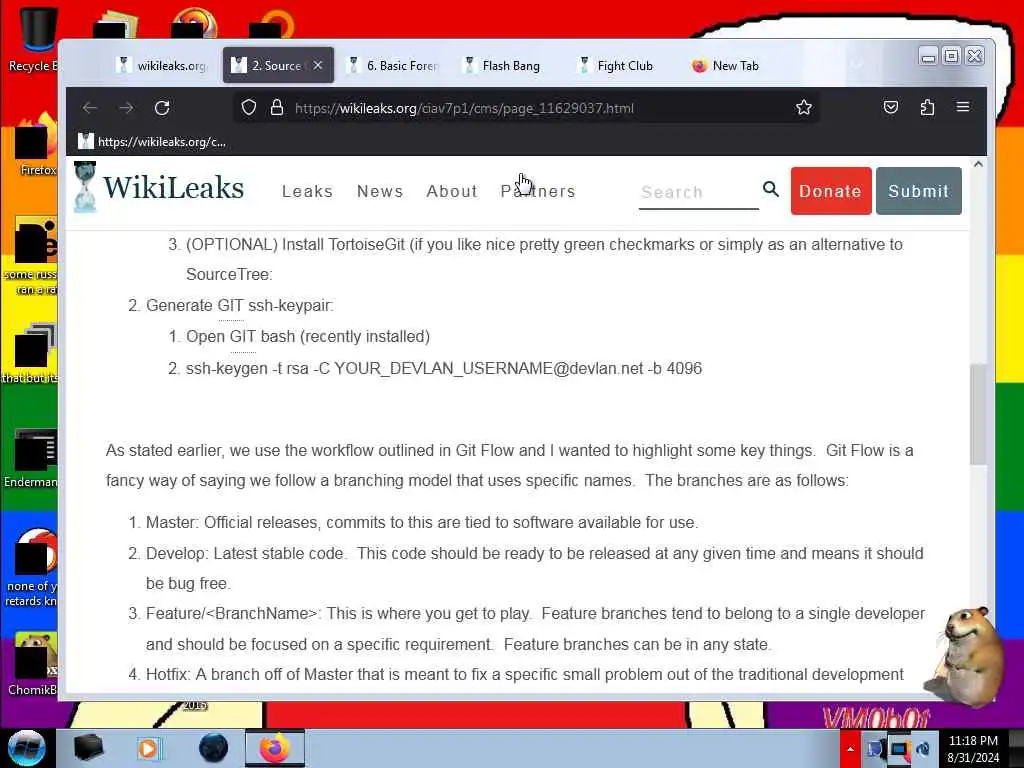Click the WikiLeaks search magnifier icon

coord(771,189)
